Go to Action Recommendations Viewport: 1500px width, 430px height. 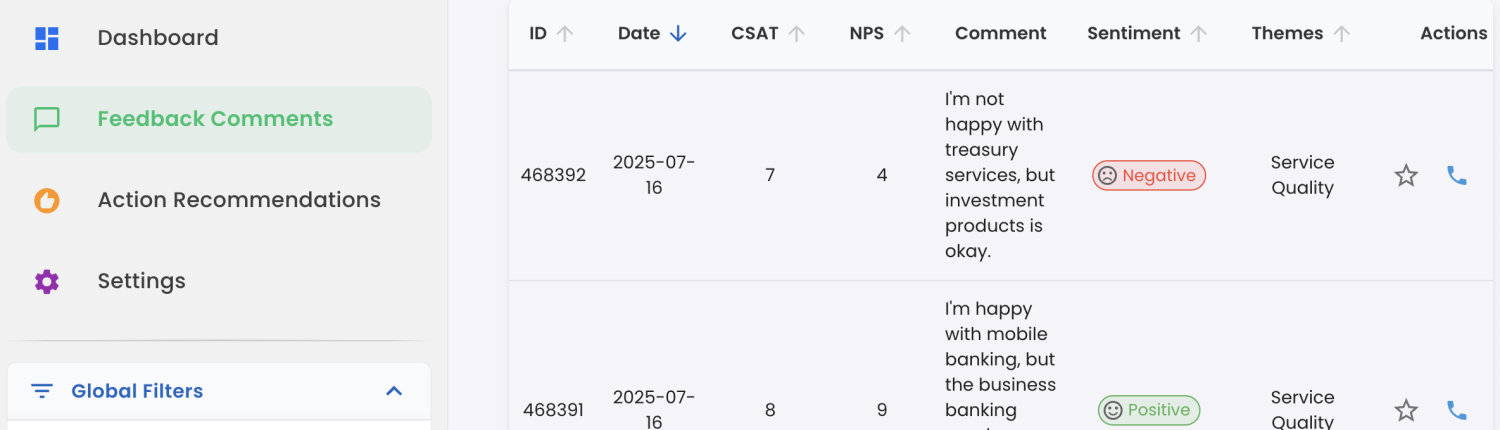click(239, 200)
